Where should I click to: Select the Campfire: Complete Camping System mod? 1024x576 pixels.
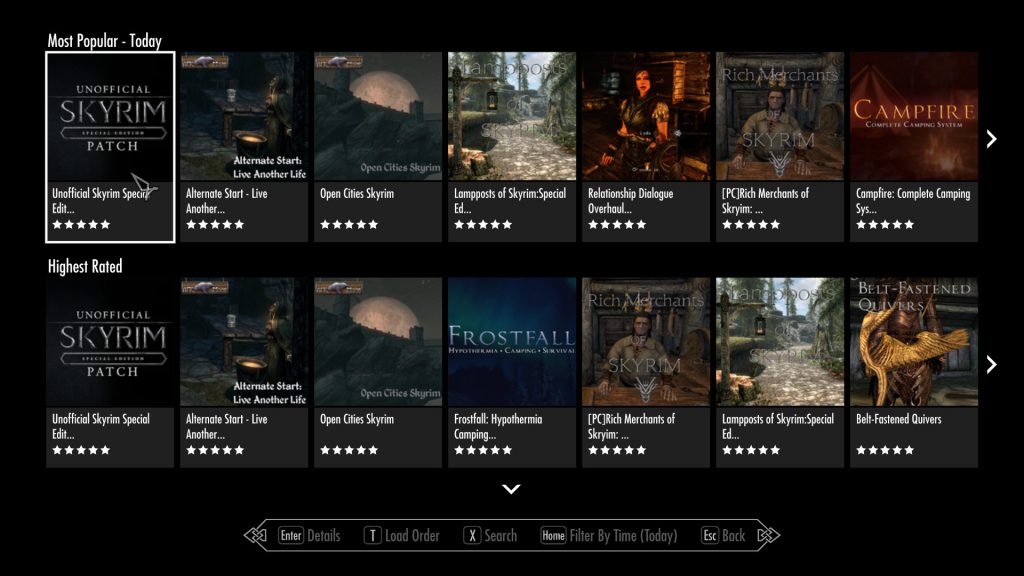[x=914, y=147]
